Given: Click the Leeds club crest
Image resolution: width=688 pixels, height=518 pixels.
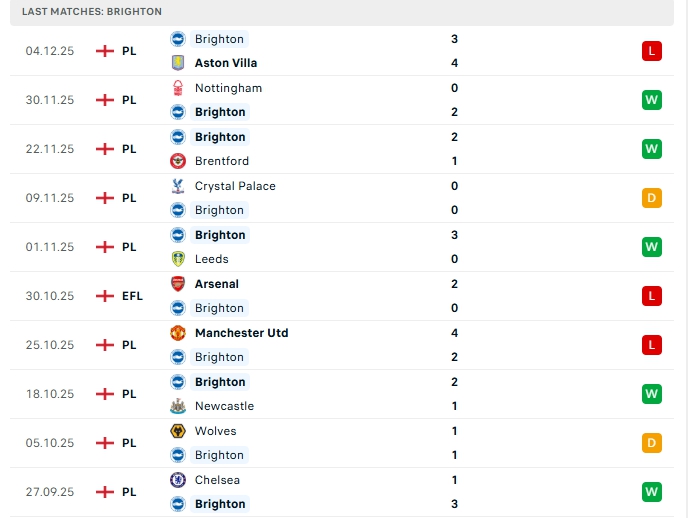Looking at the screenshot, I should tap(178, 259).
